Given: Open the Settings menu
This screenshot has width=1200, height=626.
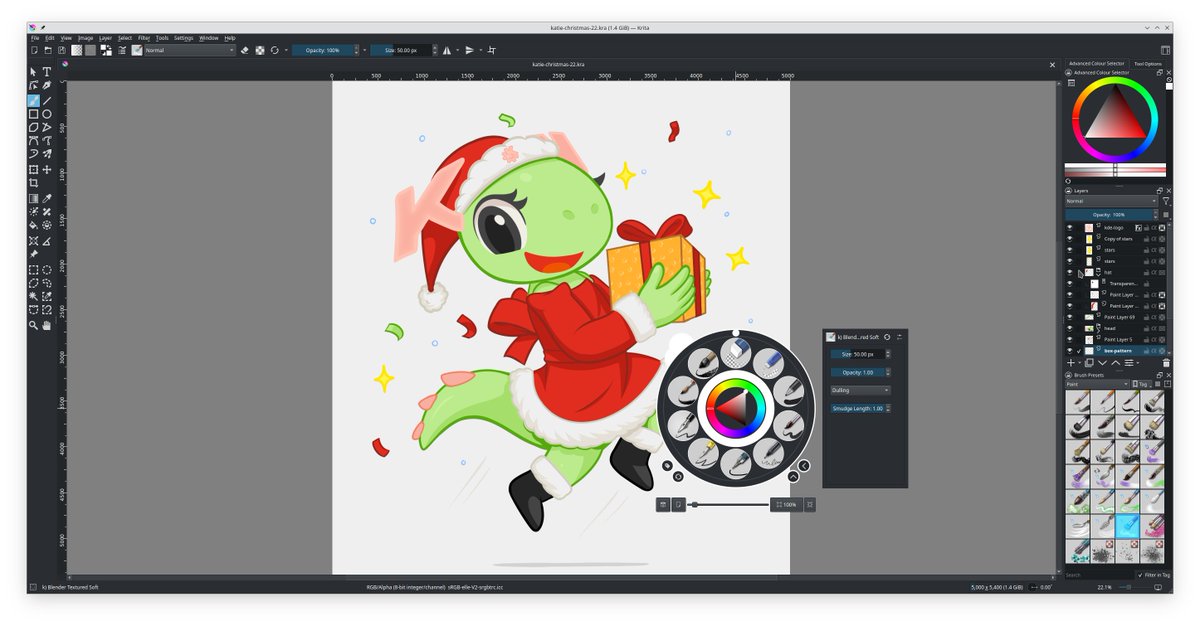Looking at the screenshot, I should coord(183,38).
